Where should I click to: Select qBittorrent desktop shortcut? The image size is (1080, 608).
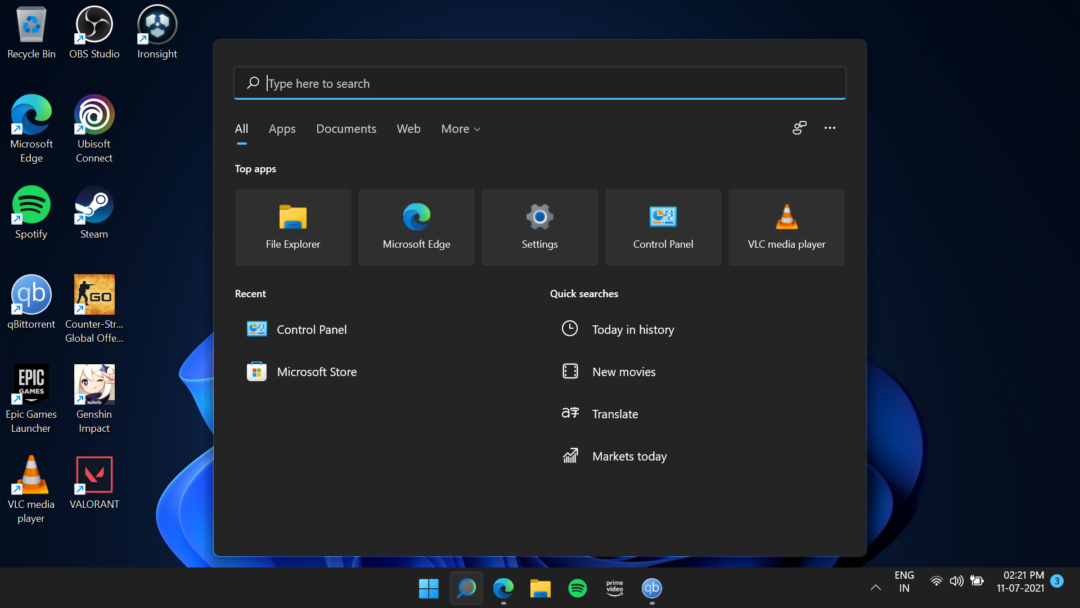pos(31,303)
